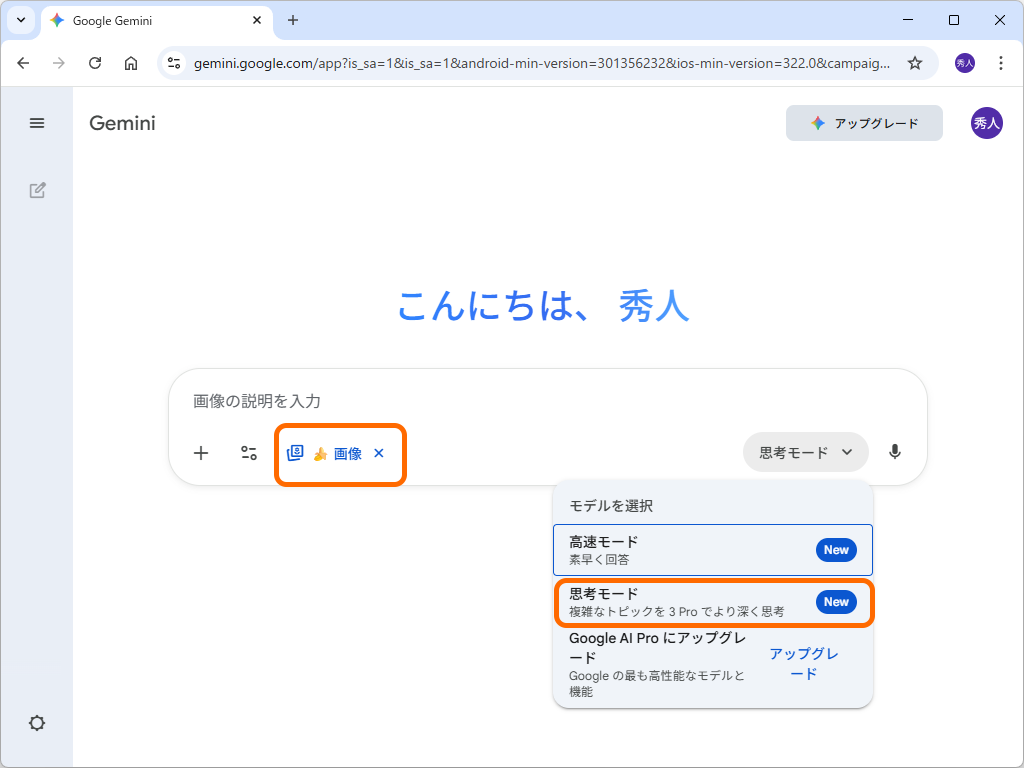Image resolution: width=1024 pixels, height=768 pixels.
Task: Click the 画像 image generation chip
Action: coord(330,453)
